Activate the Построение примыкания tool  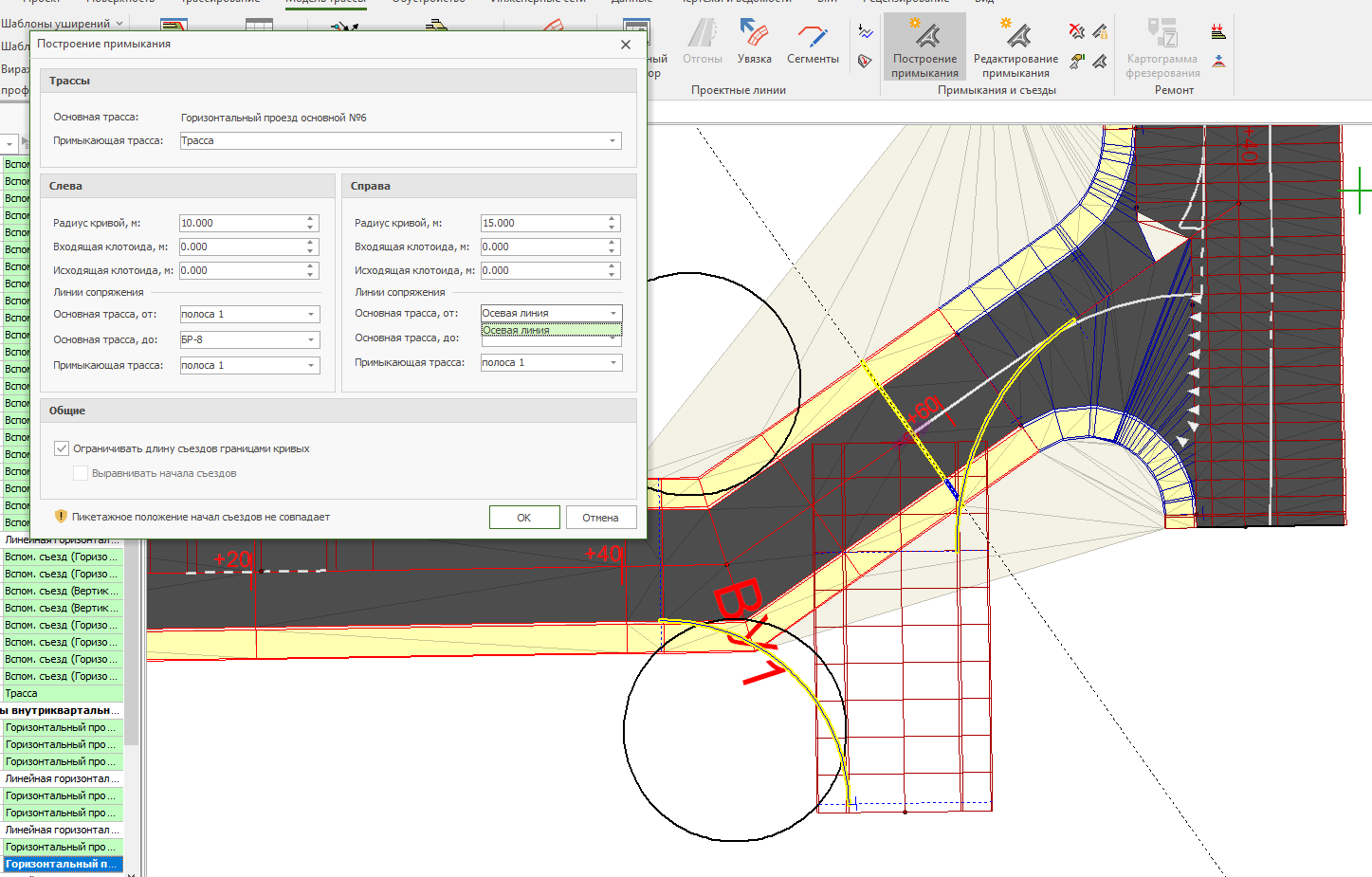coord(924,47)
